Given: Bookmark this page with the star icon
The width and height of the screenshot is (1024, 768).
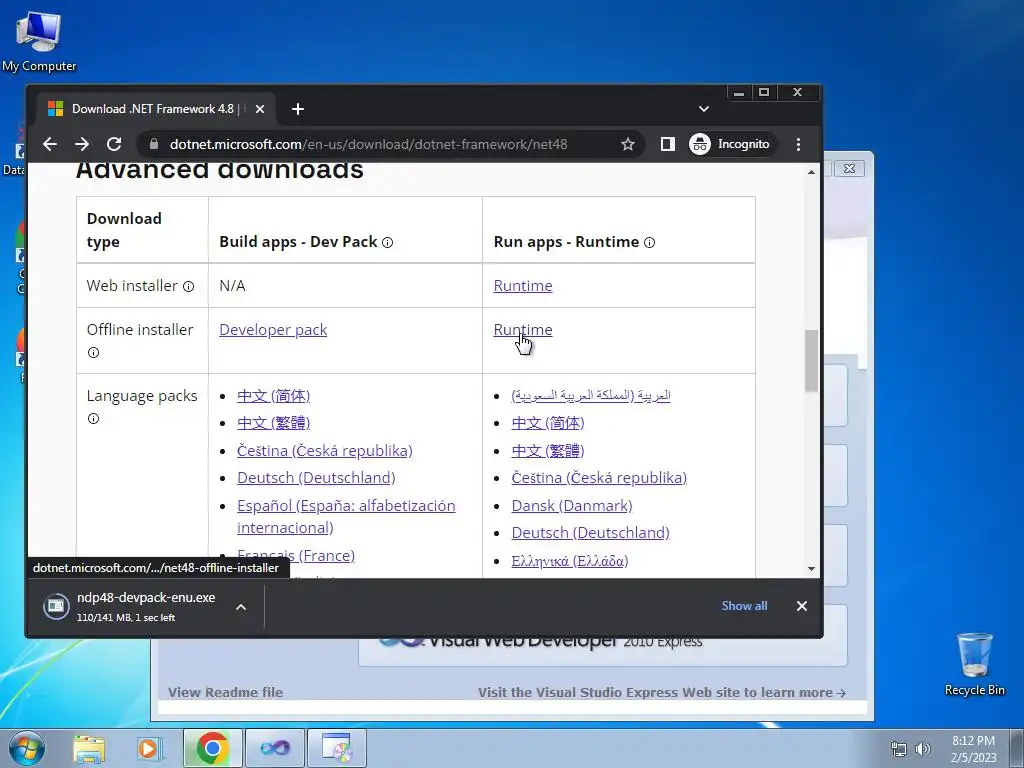Looking at the screenshot, I should click(x=628, y=144).
